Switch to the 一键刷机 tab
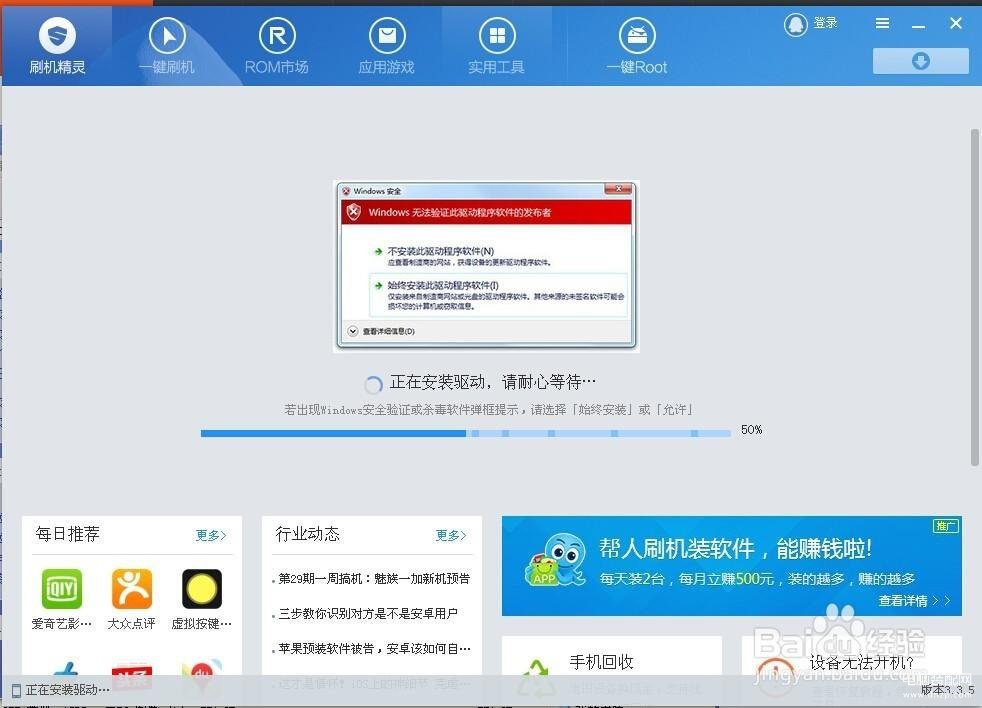This screenshot has width=982, height=708. [x=167, y=46]
